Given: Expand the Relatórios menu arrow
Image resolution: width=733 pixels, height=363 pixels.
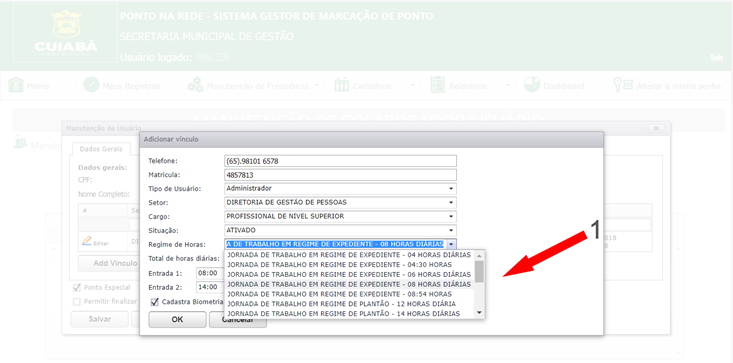Looking at the screenshot, I should click(509, 85).
